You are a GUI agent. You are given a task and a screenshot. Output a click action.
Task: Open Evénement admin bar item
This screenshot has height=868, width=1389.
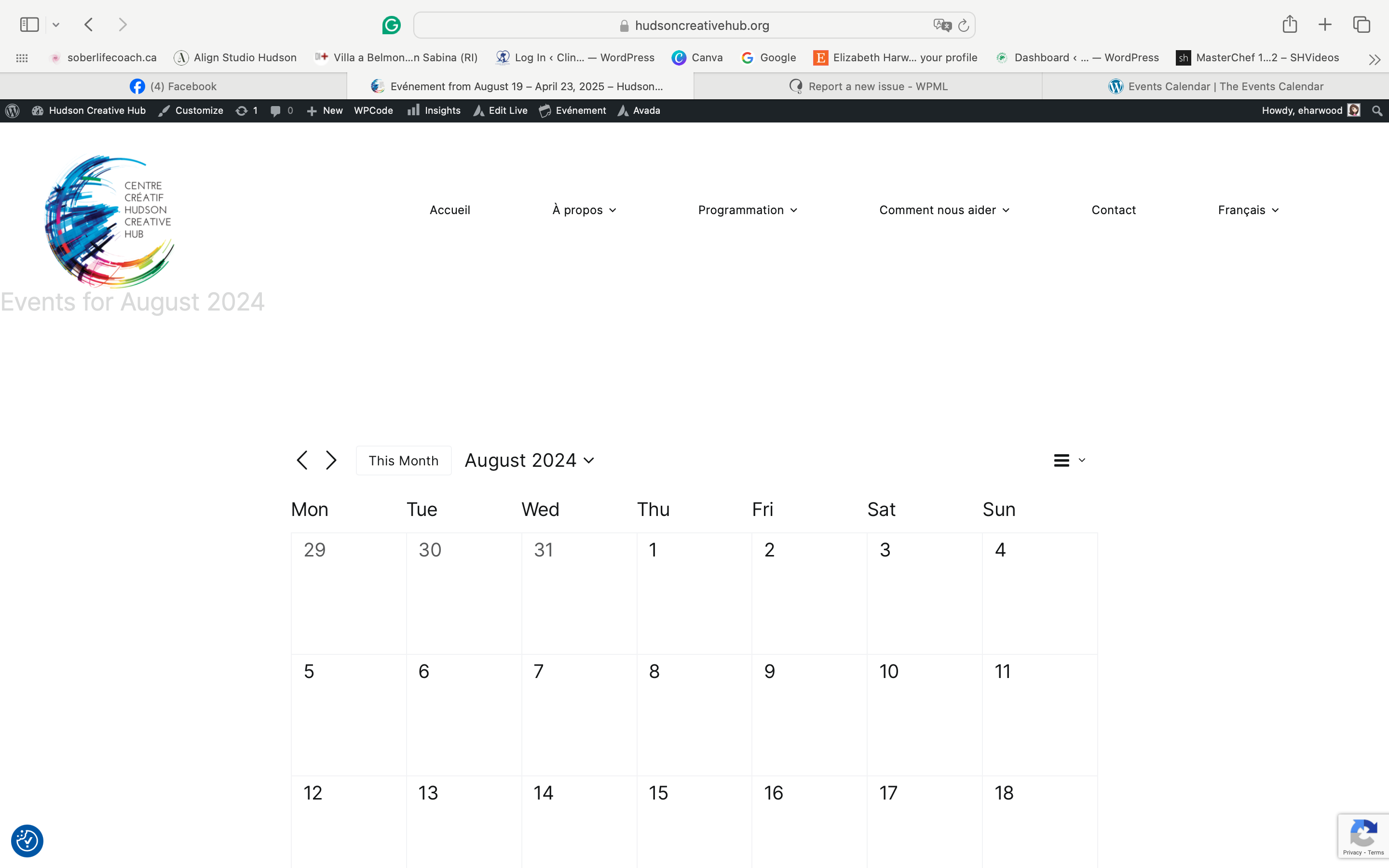tap(573, 111)
